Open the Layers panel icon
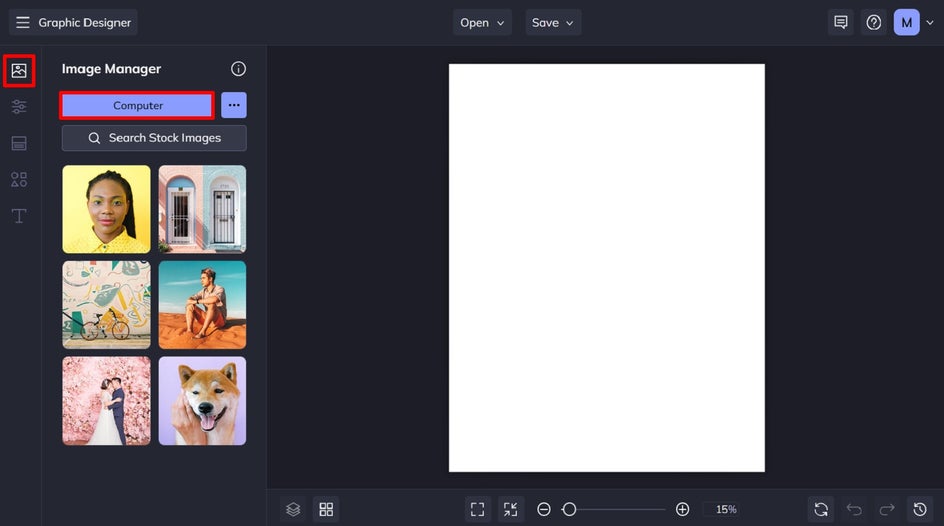 click(293, 509)
